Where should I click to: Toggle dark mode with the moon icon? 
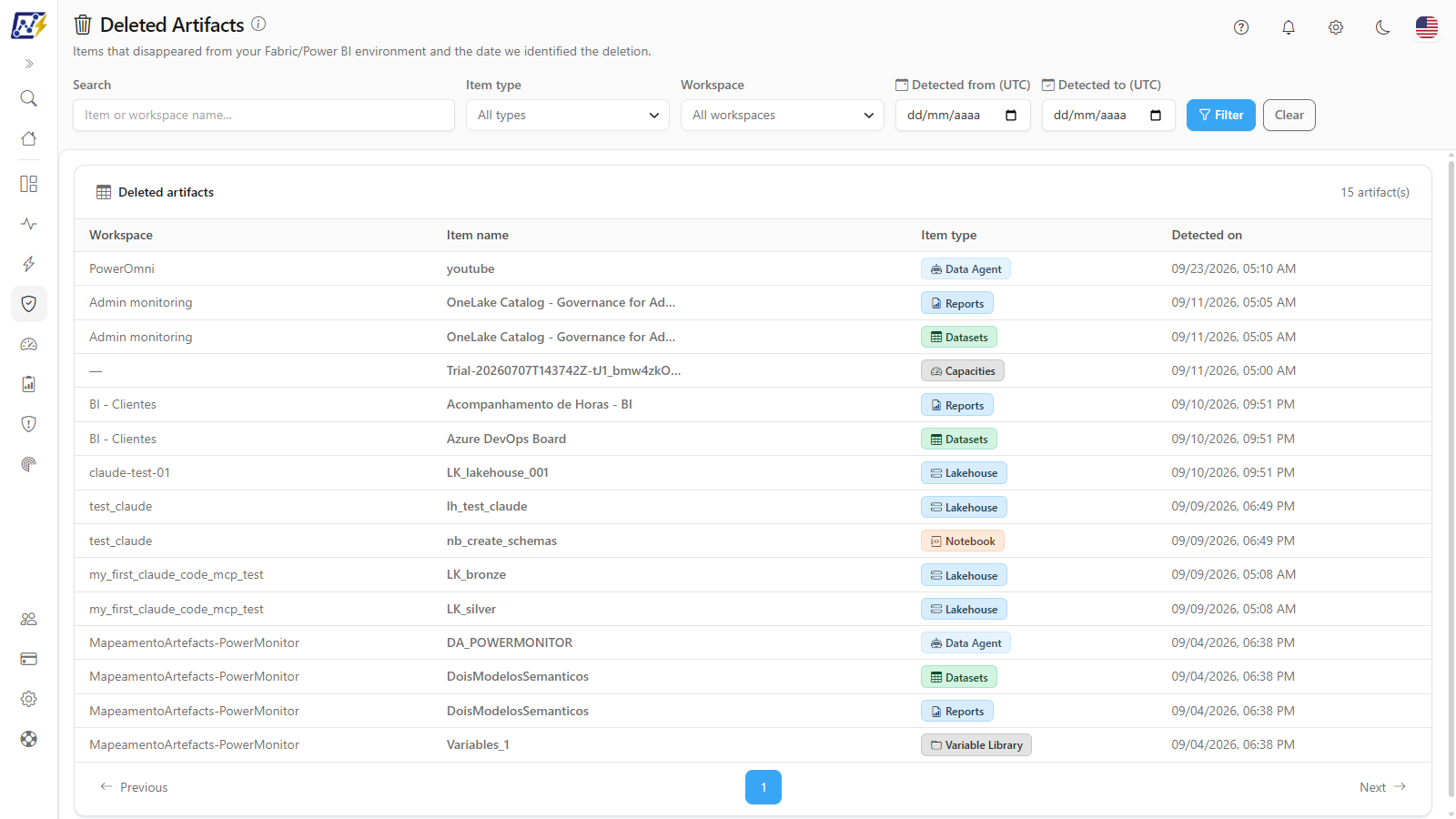pos(1383,27)
